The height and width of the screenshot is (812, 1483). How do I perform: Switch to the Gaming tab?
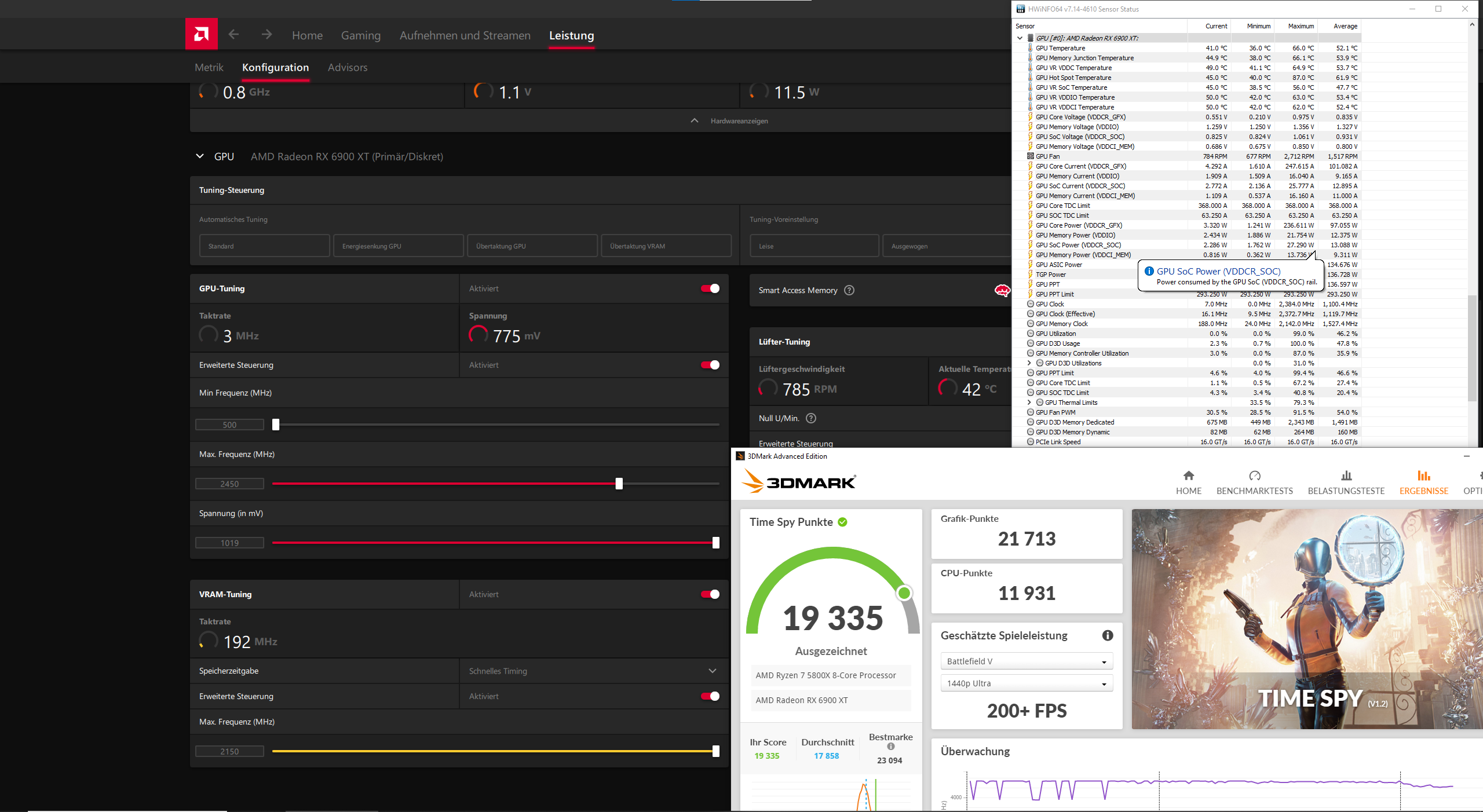(x=360, y=35)
